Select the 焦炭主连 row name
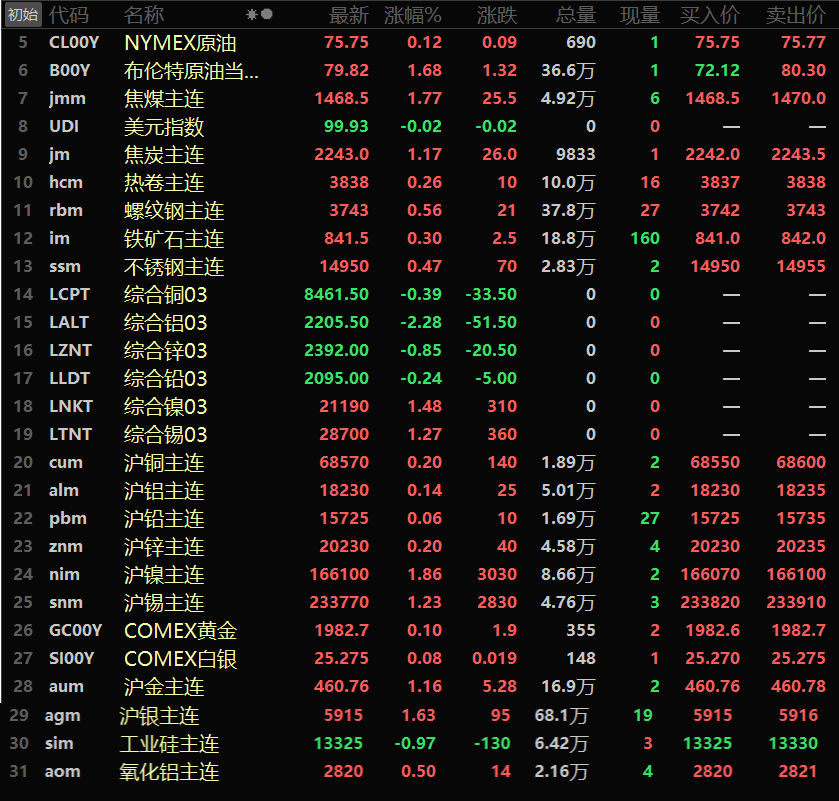This screenshot has height=801, width=839. (x=164, y=155)
